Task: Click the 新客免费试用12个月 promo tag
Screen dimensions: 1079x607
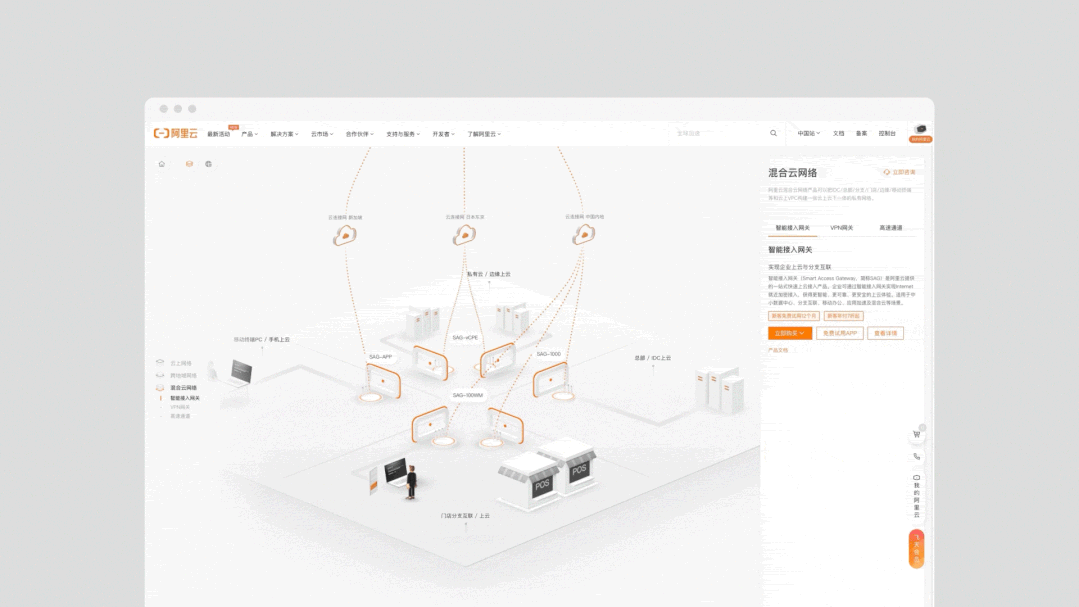Action: pyautogui.click(x=793, y=316)
